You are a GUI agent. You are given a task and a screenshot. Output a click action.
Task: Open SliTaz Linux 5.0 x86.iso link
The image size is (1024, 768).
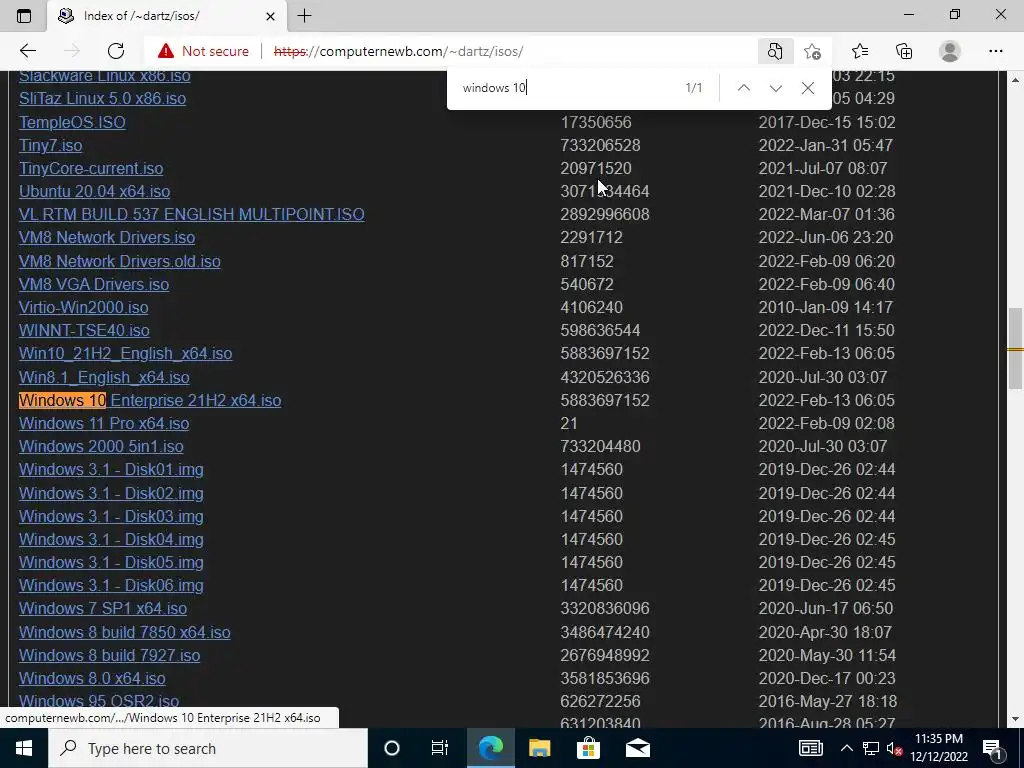pyautogui.click(x=102, y=99)
